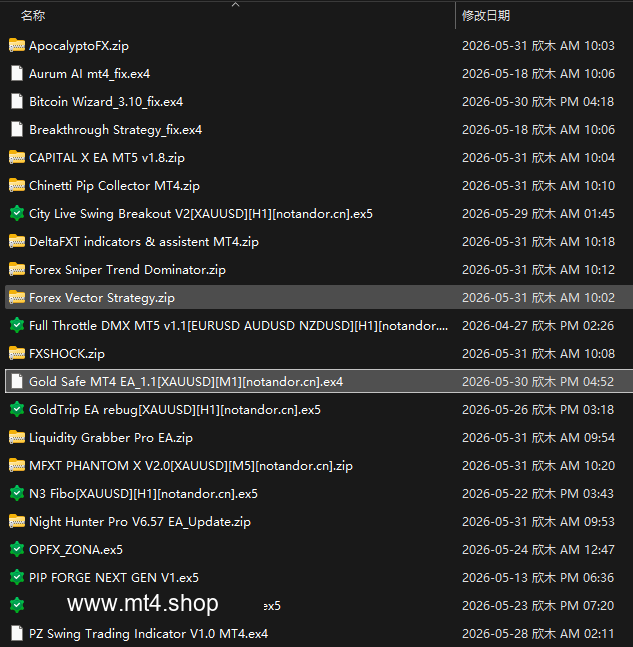The height and width of the screenshot is (647, 633).
Task: Select the file name Bitcoin Wizard_3.10_fix.ex4
Action: pyautogui.click(x=106, y=102)
